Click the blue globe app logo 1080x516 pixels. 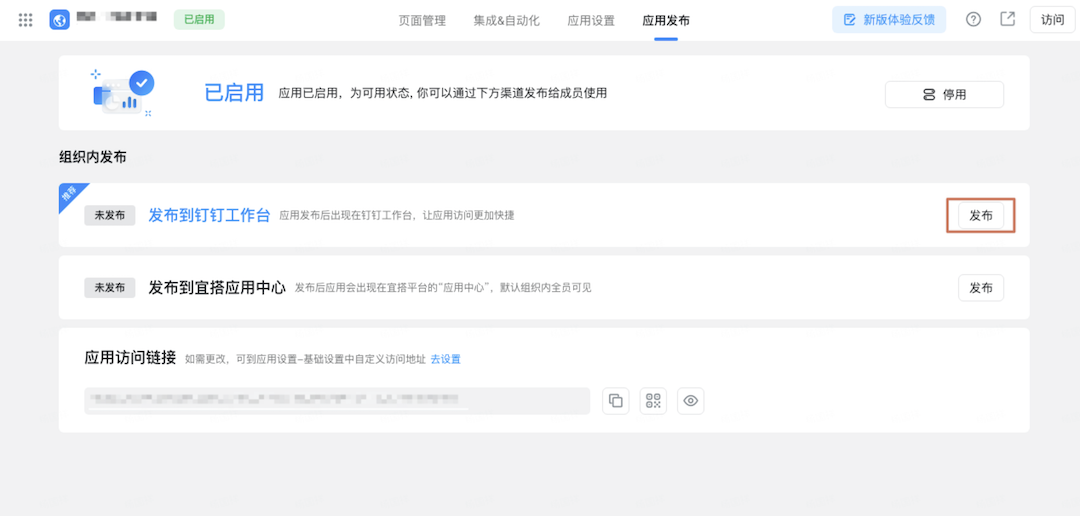pos(59,20)
